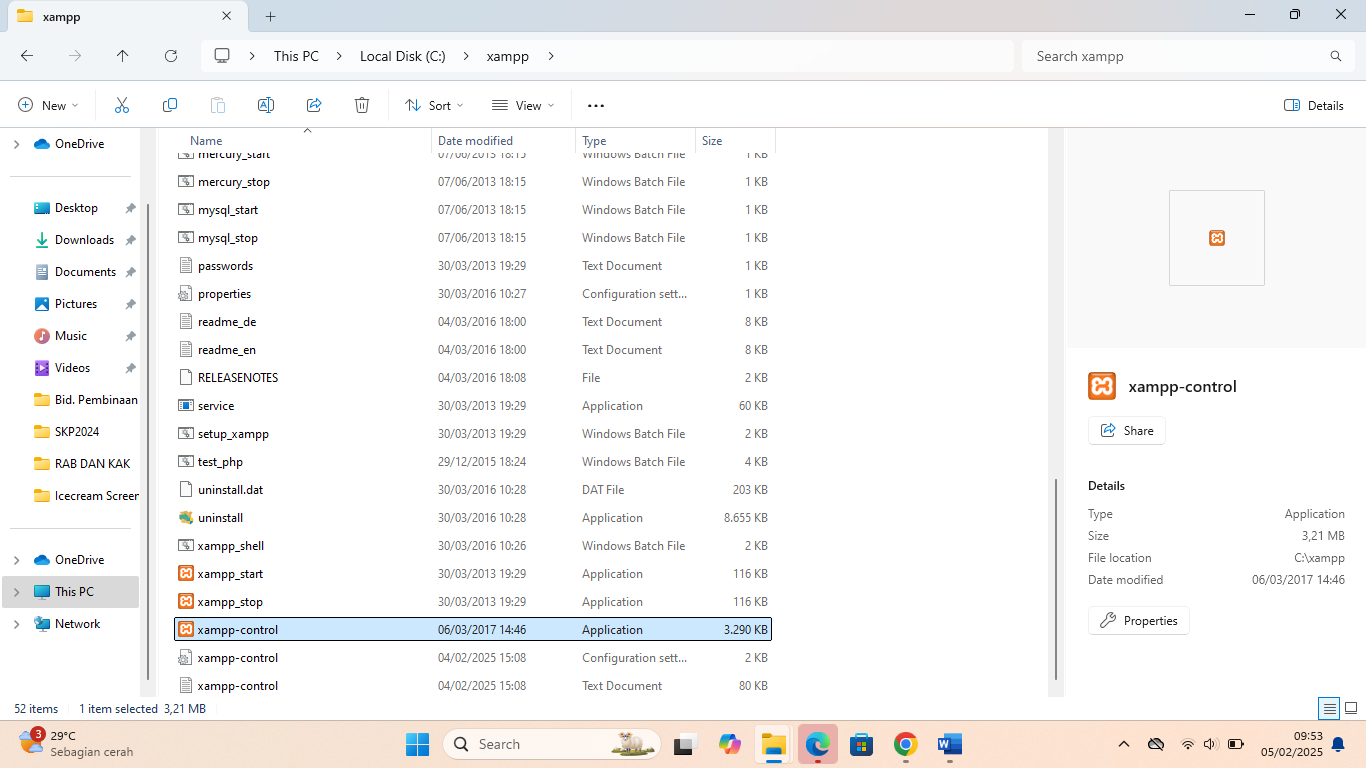
Task: Click Local Disk (C:) breadcrumb
Action: tap(403, 56)
